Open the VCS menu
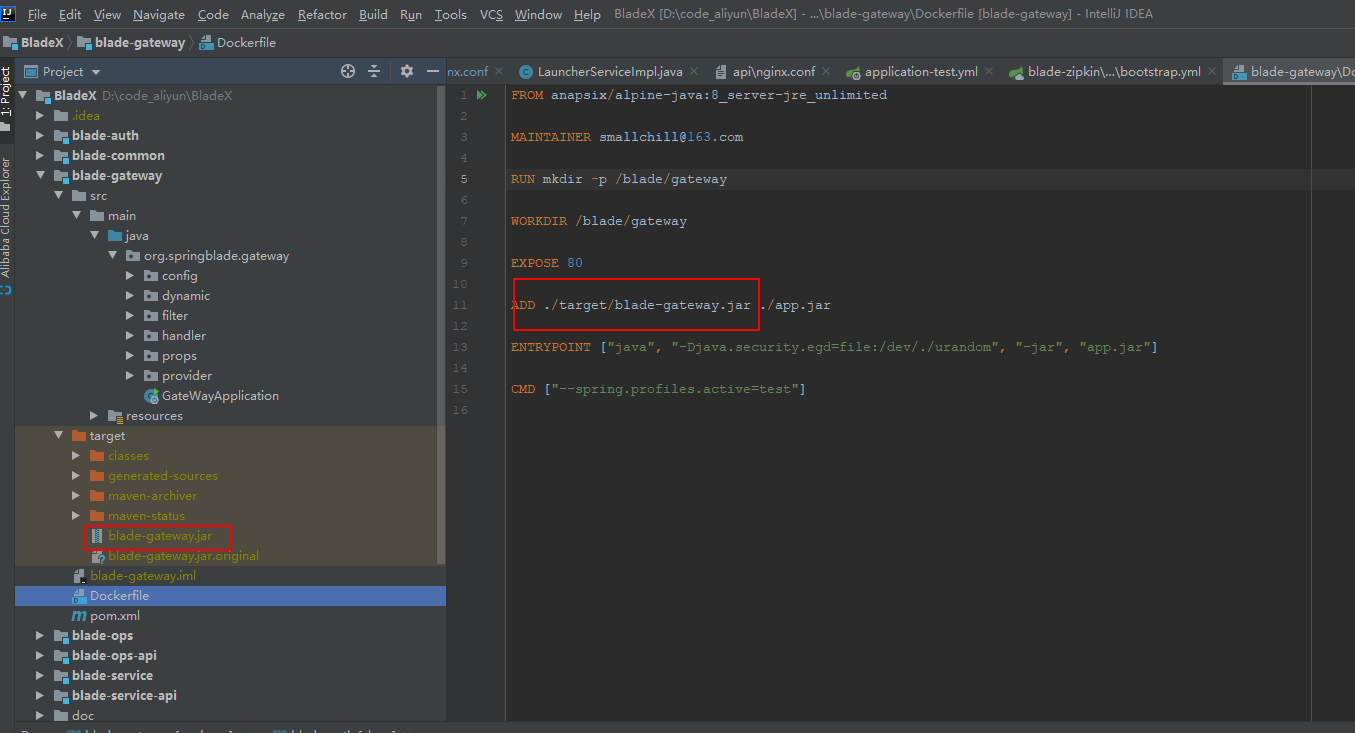This screenshot has width=1355, height=733. [x=491, y=14]
